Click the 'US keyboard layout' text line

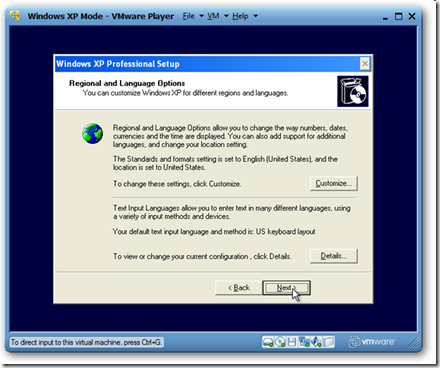(214, 231)
